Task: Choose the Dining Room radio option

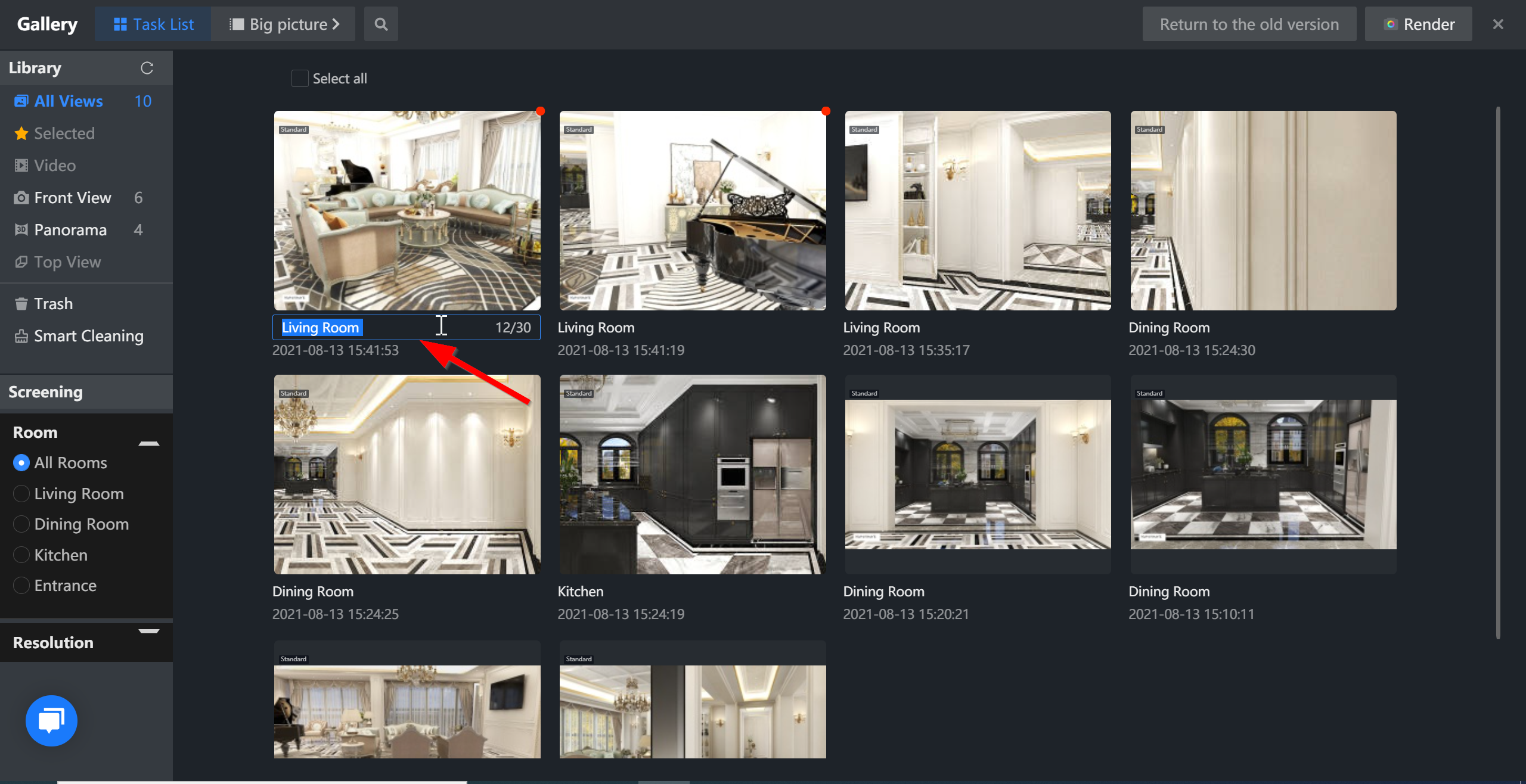Action: [21, 524]
